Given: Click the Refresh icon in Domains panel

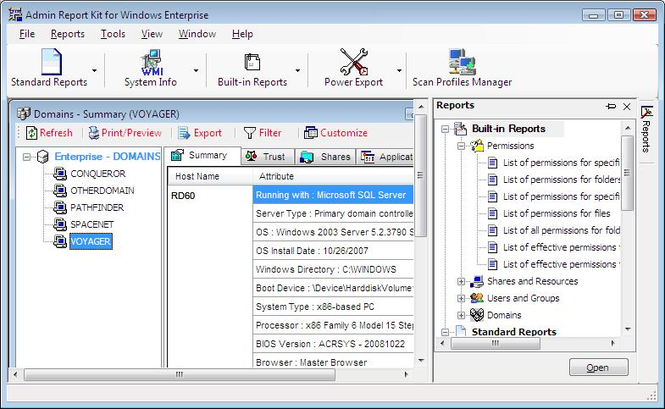Looking at the screenshot, I should pyautogui.click(x=32, y=133).
